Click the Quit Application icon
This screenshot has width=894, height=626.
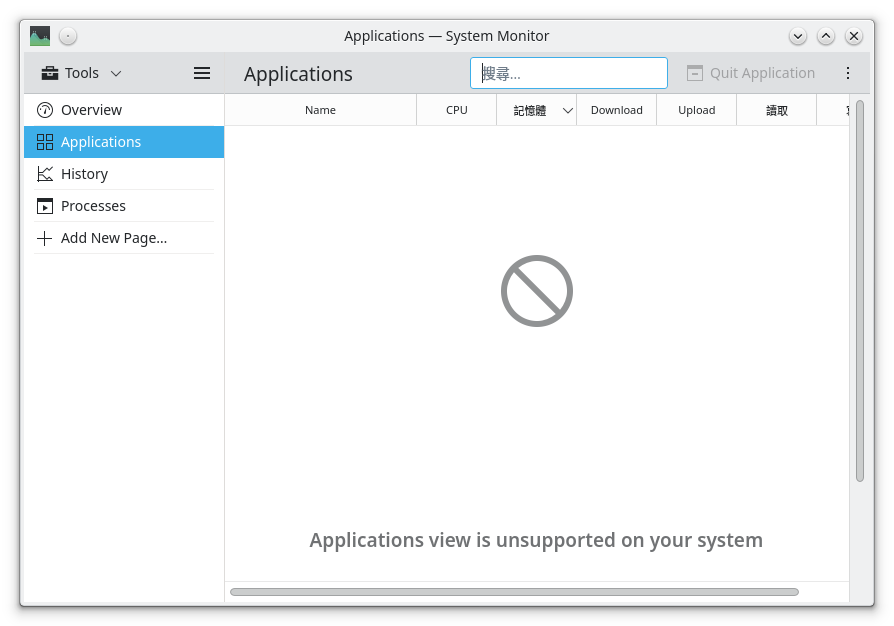[694, 72]
